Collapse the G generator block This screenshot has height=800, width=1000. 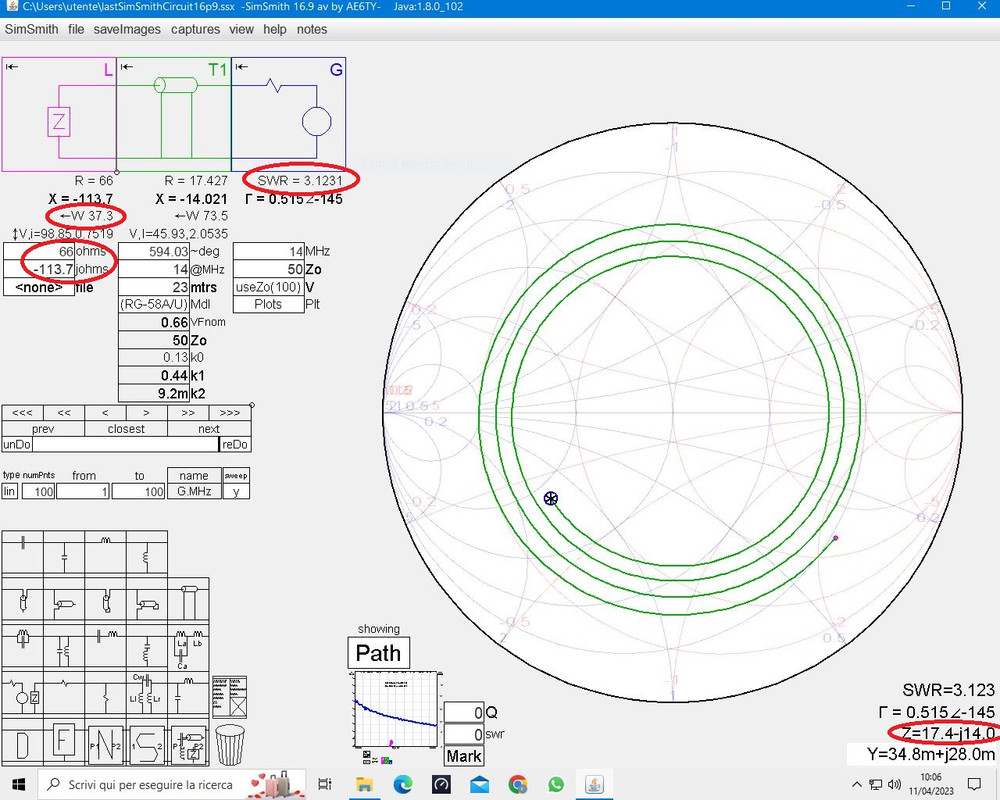click(241, 66)
